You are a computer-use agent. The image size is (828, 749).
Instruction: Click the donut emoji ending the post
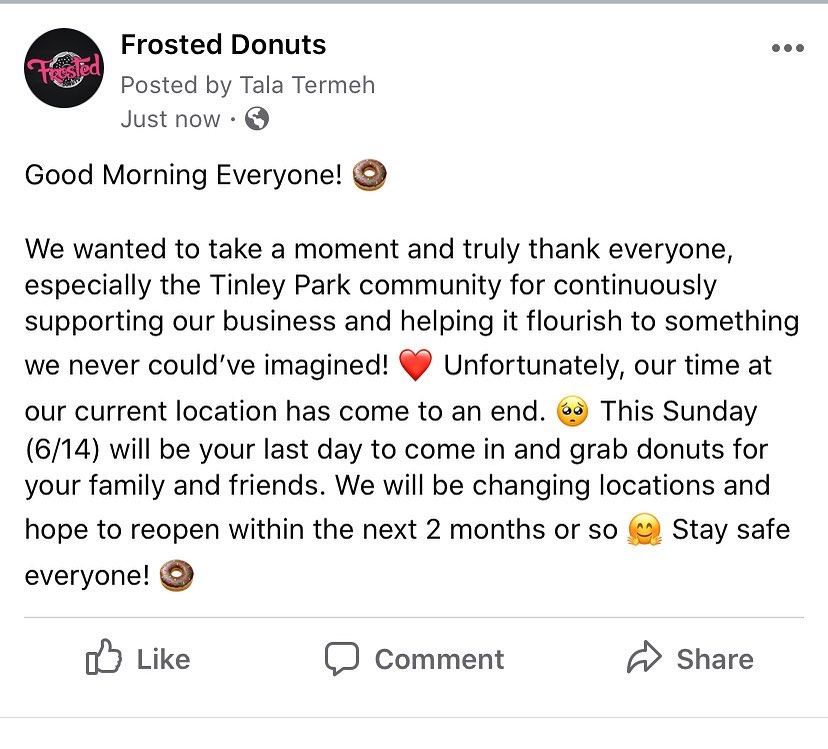[176, 575]
